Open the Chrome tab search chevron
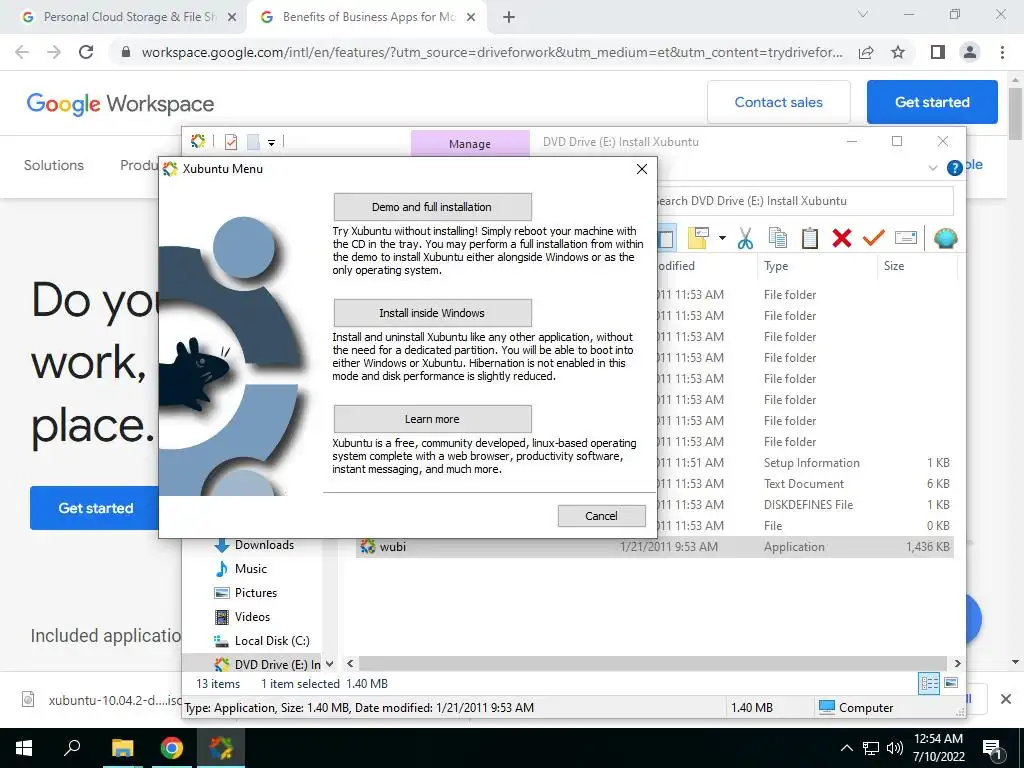This screenshot has height=768, width=1024. coord(863,14)
